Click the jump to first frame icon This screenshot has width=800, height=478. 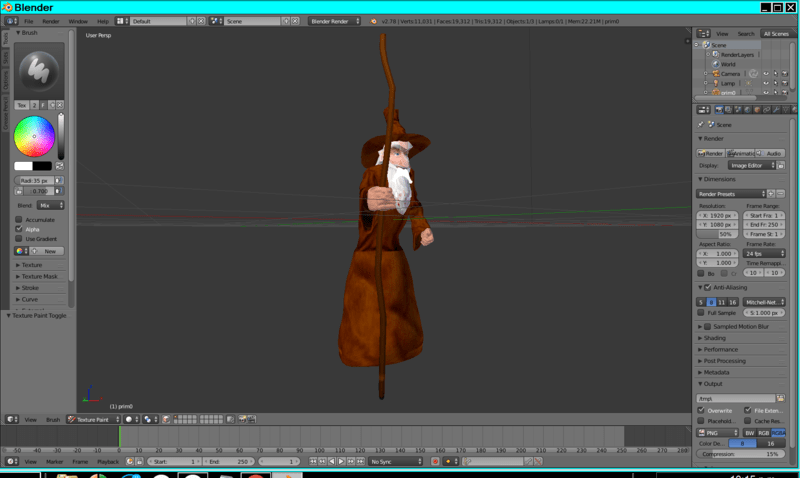(x=314, y=461)
